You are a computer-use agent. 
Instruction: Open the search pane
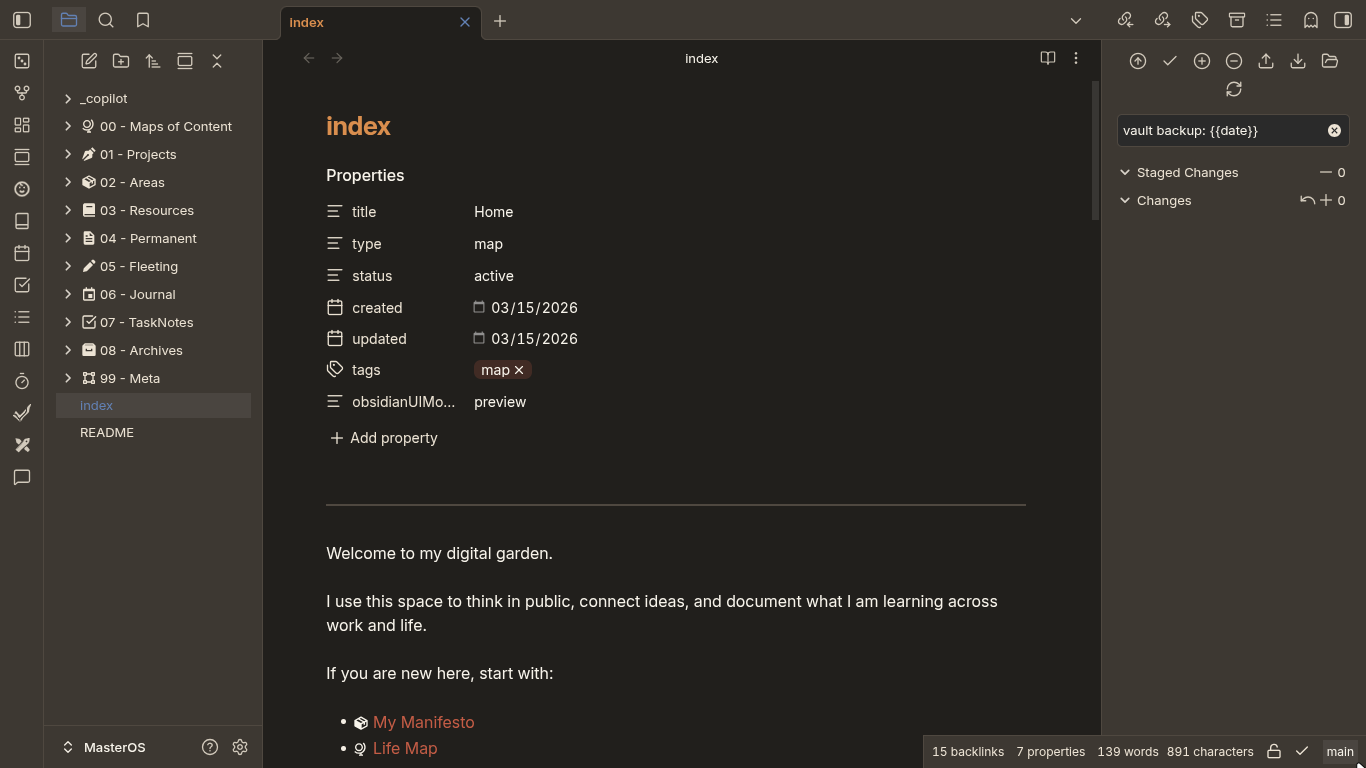click(106, 20)
